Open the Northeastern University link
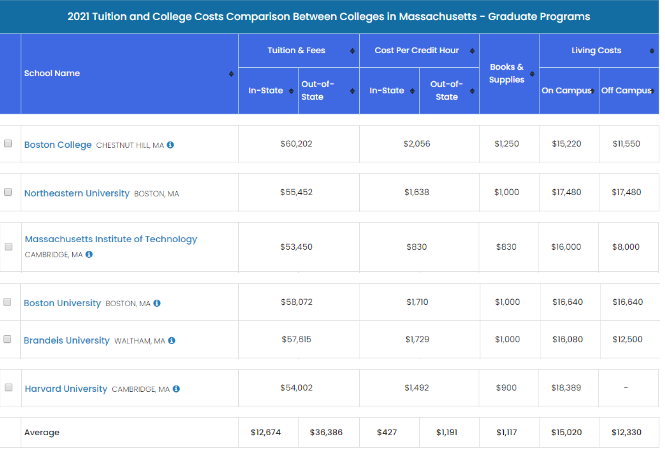 pyautogui.click(x=77, y=193)
